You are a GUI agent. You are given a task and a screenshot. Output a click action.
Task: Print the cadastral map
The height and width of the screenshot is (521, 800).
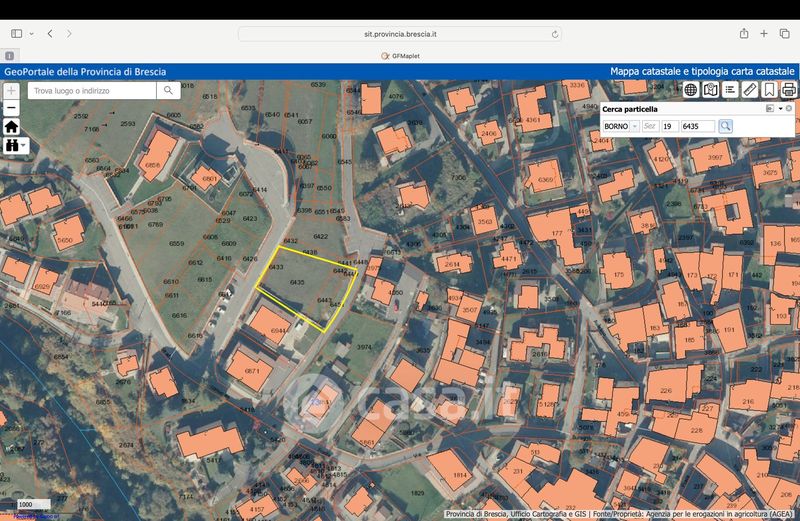[x=788, y=90]
